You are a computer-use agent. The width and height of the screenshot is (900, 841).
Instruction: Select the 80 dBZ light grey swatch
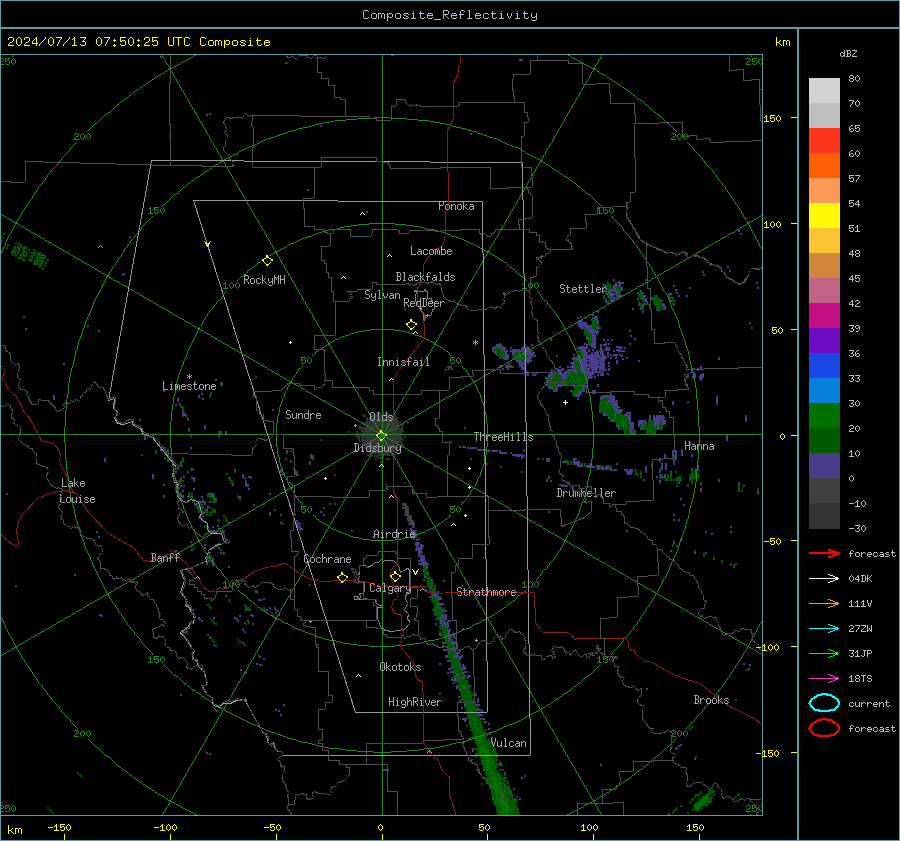coord(824,90)
